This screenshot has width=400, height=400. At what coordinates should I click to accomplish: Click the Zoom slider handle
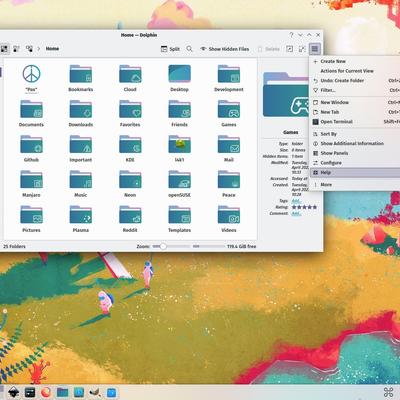pos(163,246)
